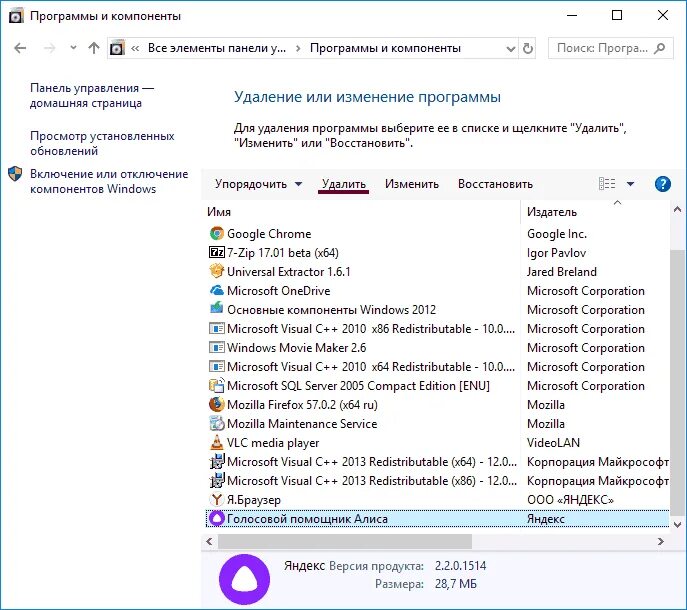The height and width of the screenshot is (610, 687).
Task: Select the Я.Браузер entry
Action: click(x=253, y=500)
